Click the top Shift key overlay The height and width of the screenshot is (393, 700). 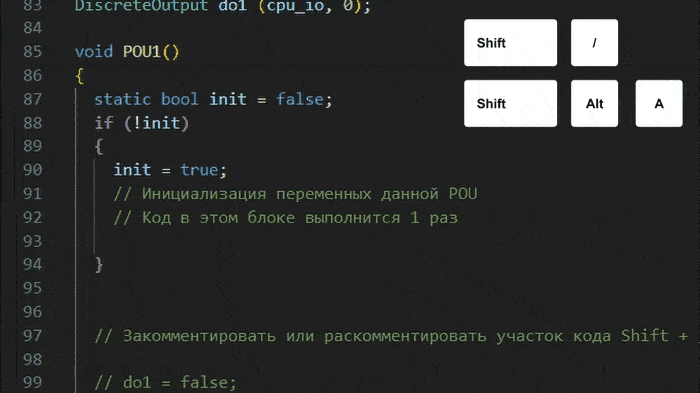pyautogui.click(x=510, y=43)
